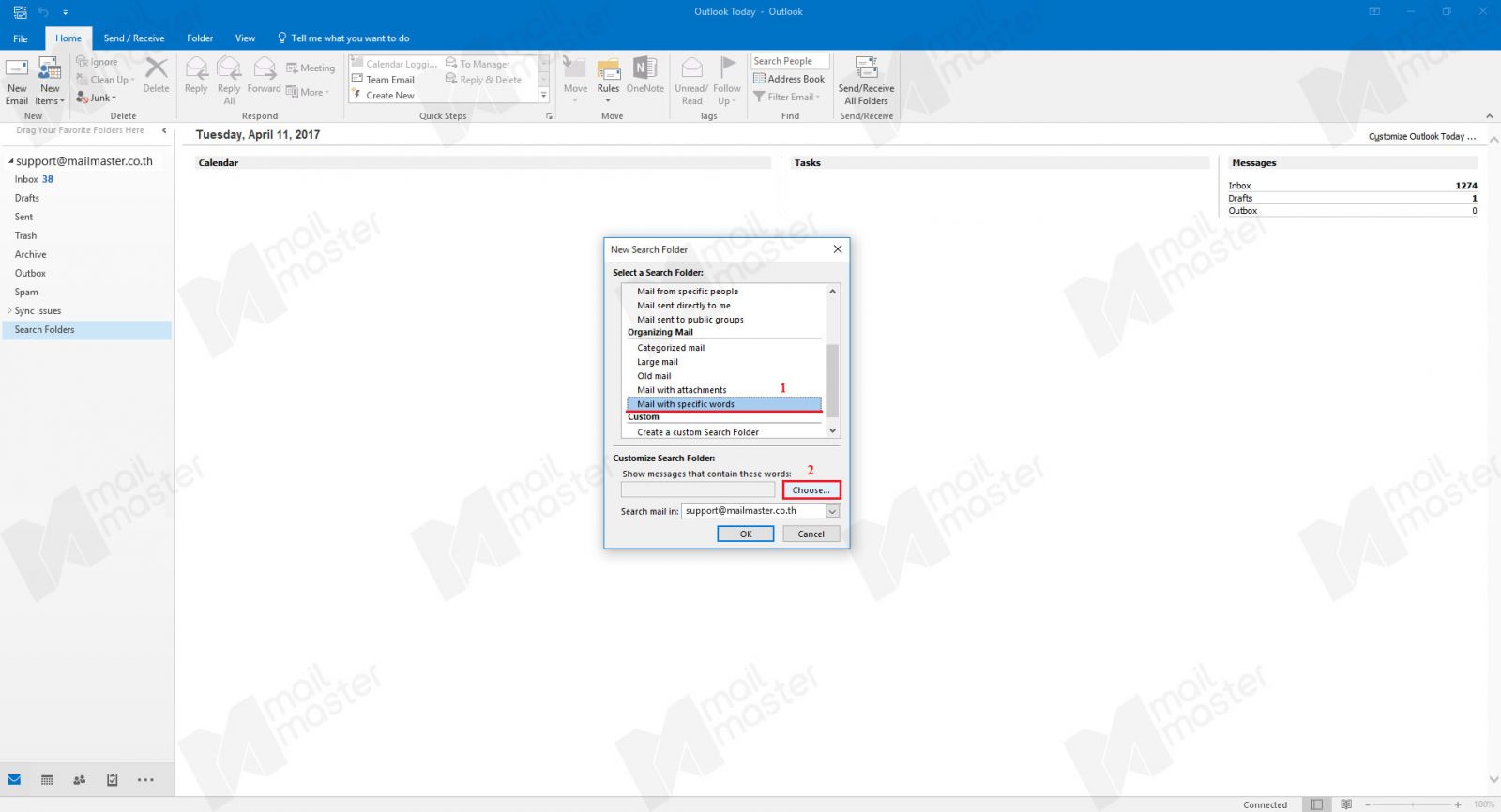Expand the Sync Issues folder
The image size is (1501, 812).
(x=9, y=310)
